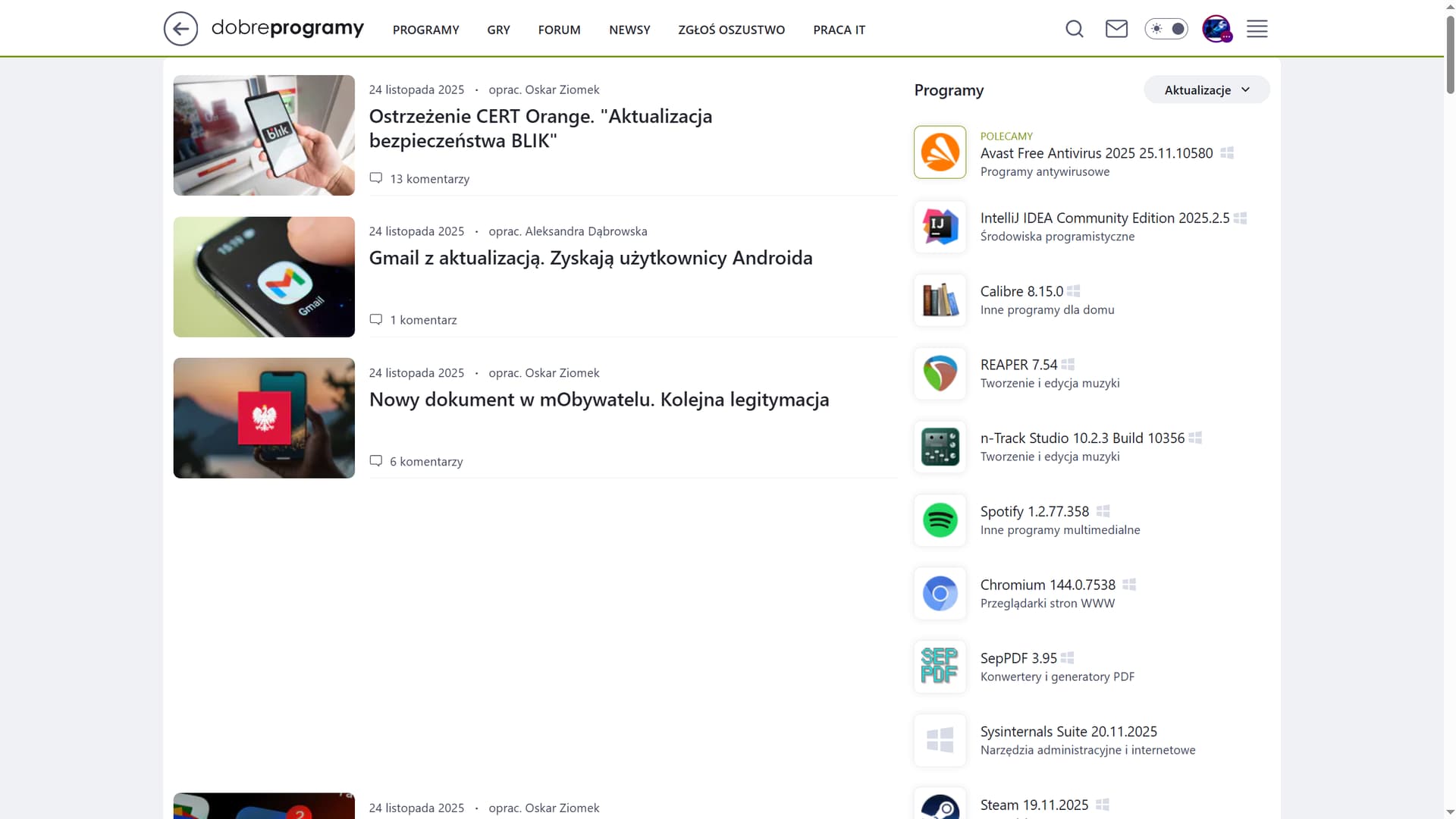
Task: Open the mail envelope icon
Action: [x=1116, y=29]
